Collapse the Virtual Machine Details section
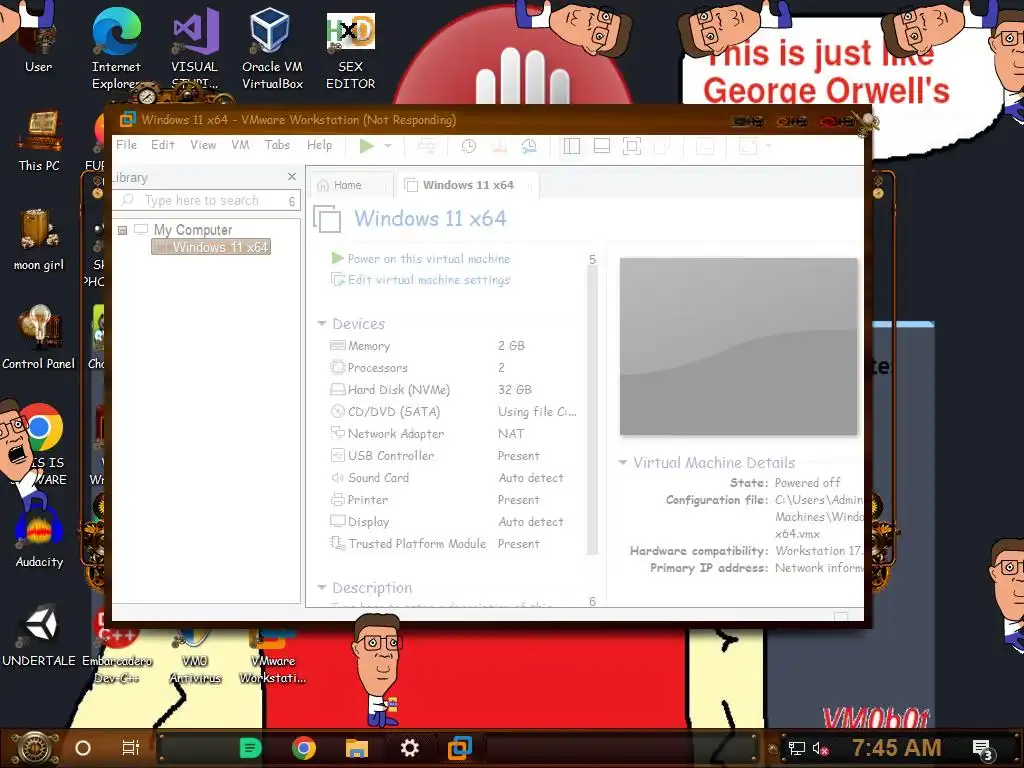Viewport: 1024px width, 768px height. (623, 462)
